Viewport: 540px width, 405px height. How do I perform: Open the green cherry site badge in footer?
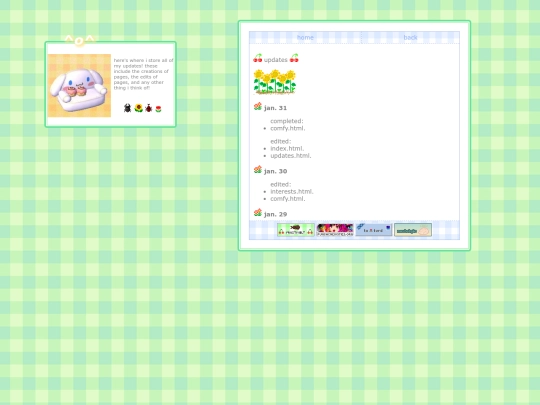(x=296, y=230)
